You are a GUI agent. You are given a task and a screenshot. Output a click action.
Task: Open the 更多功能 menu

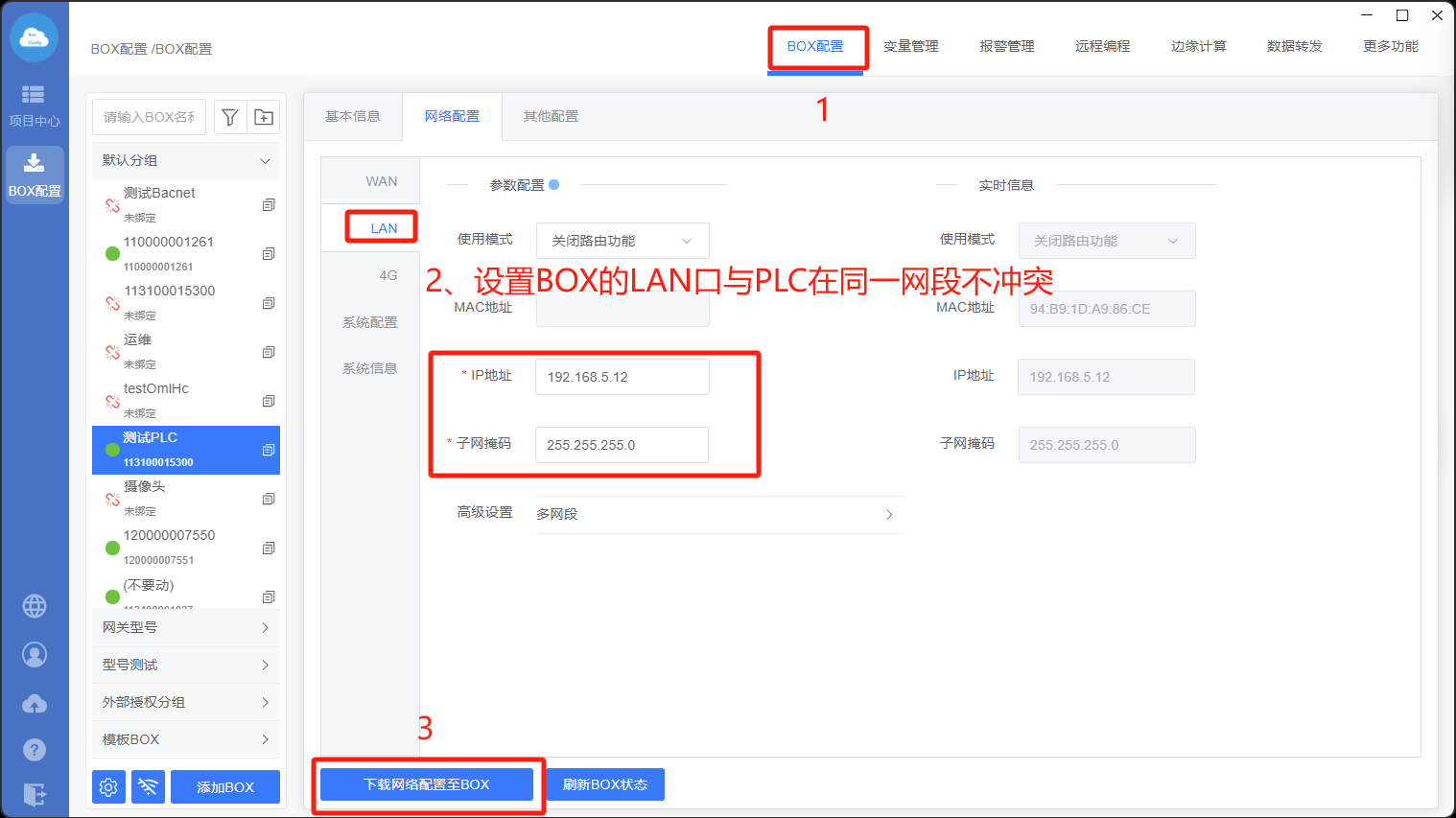click(1391, 46)
